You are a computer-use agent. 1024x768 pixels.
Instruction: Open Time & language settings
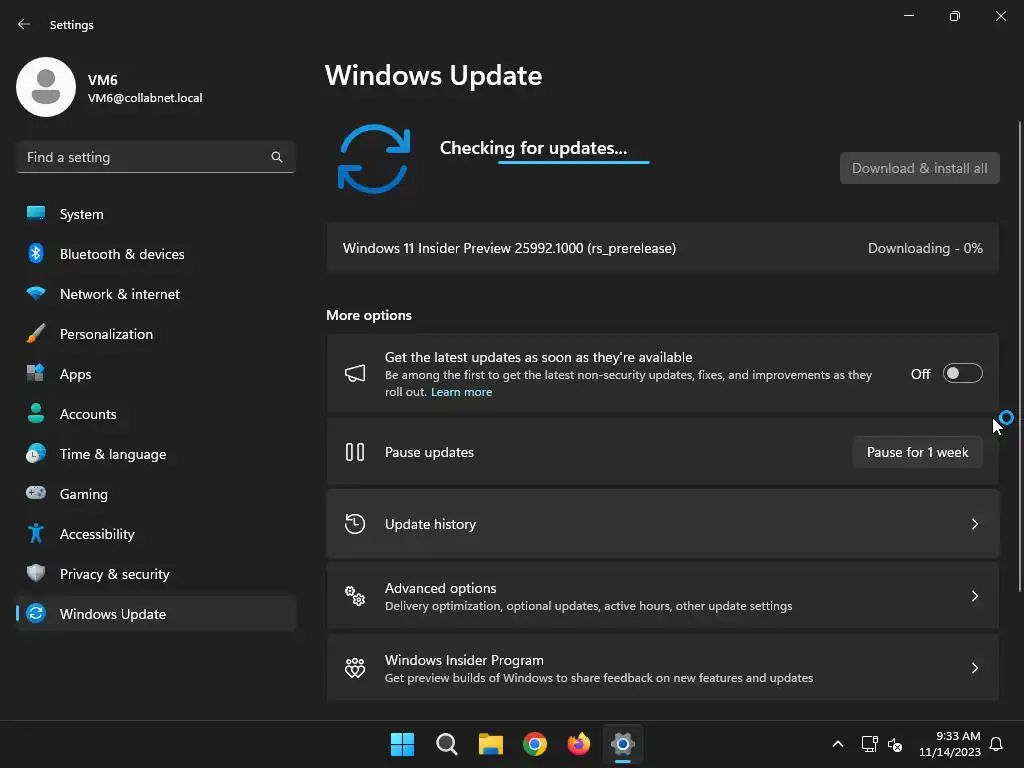click(x=156, y=453)
